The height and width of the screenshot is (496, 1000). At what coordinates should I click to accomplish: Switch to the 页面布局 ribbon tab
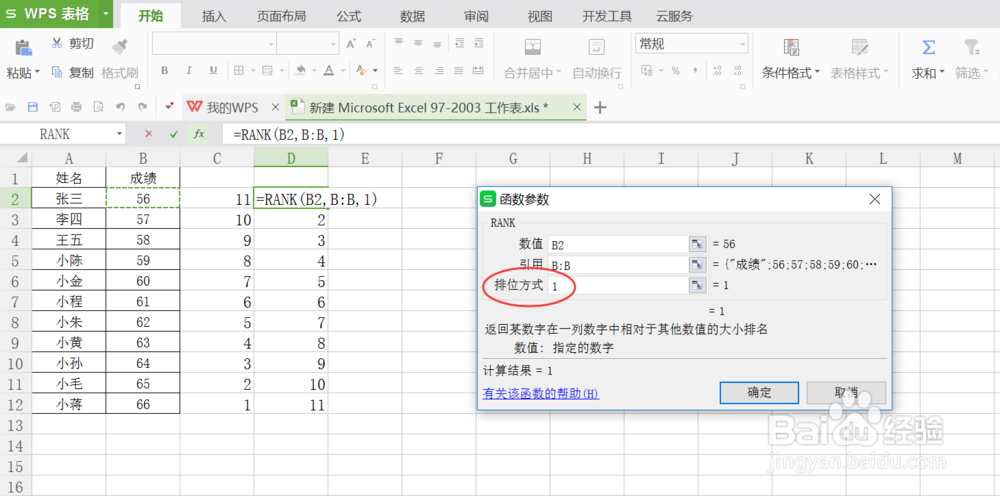pos(281,17)
